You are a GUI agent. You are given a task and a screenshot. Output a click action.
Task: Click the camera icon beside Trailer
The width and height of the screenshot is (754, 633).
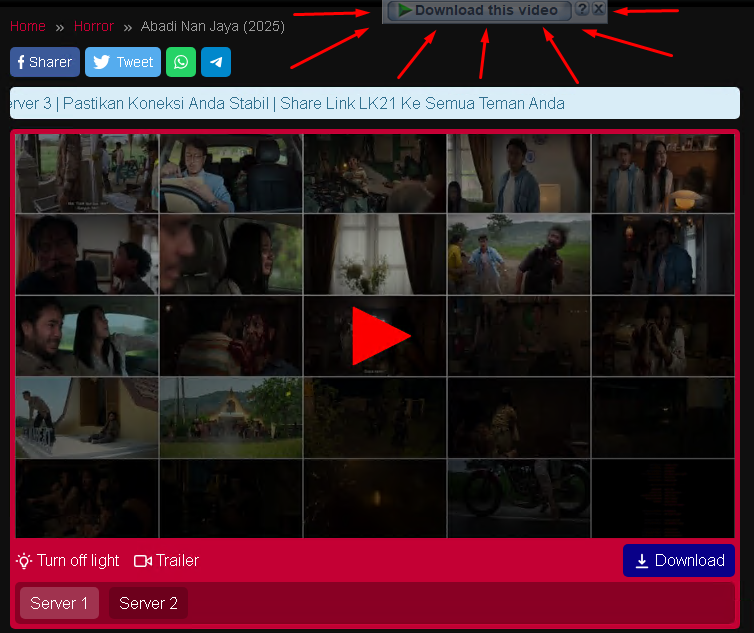point(143,561)
